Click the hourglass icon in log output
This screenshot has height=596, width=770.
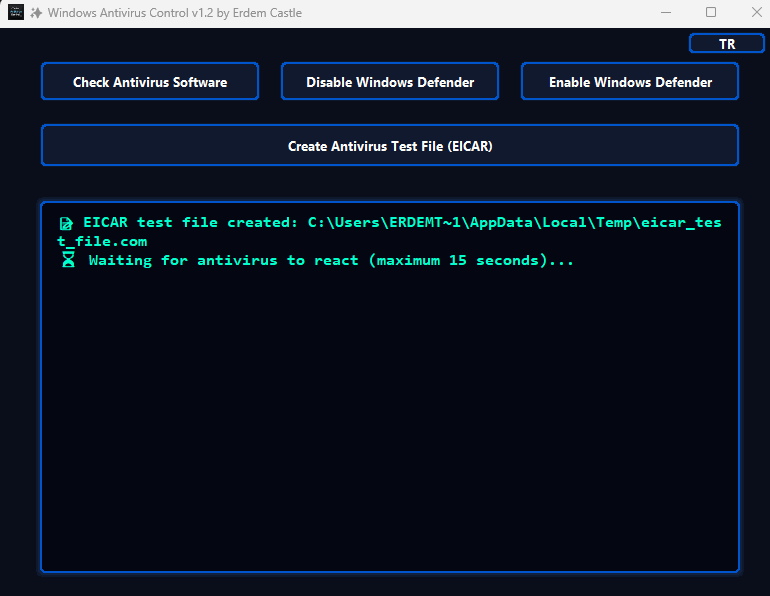tap(68, 259)
